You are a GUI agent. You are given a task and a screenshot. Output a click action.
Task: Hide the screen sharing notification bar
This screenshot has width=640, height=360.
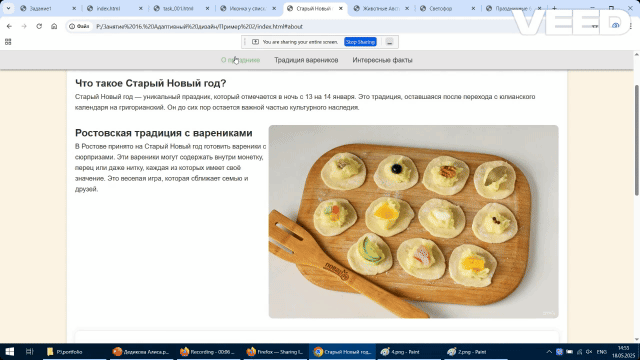coord(389,42)
